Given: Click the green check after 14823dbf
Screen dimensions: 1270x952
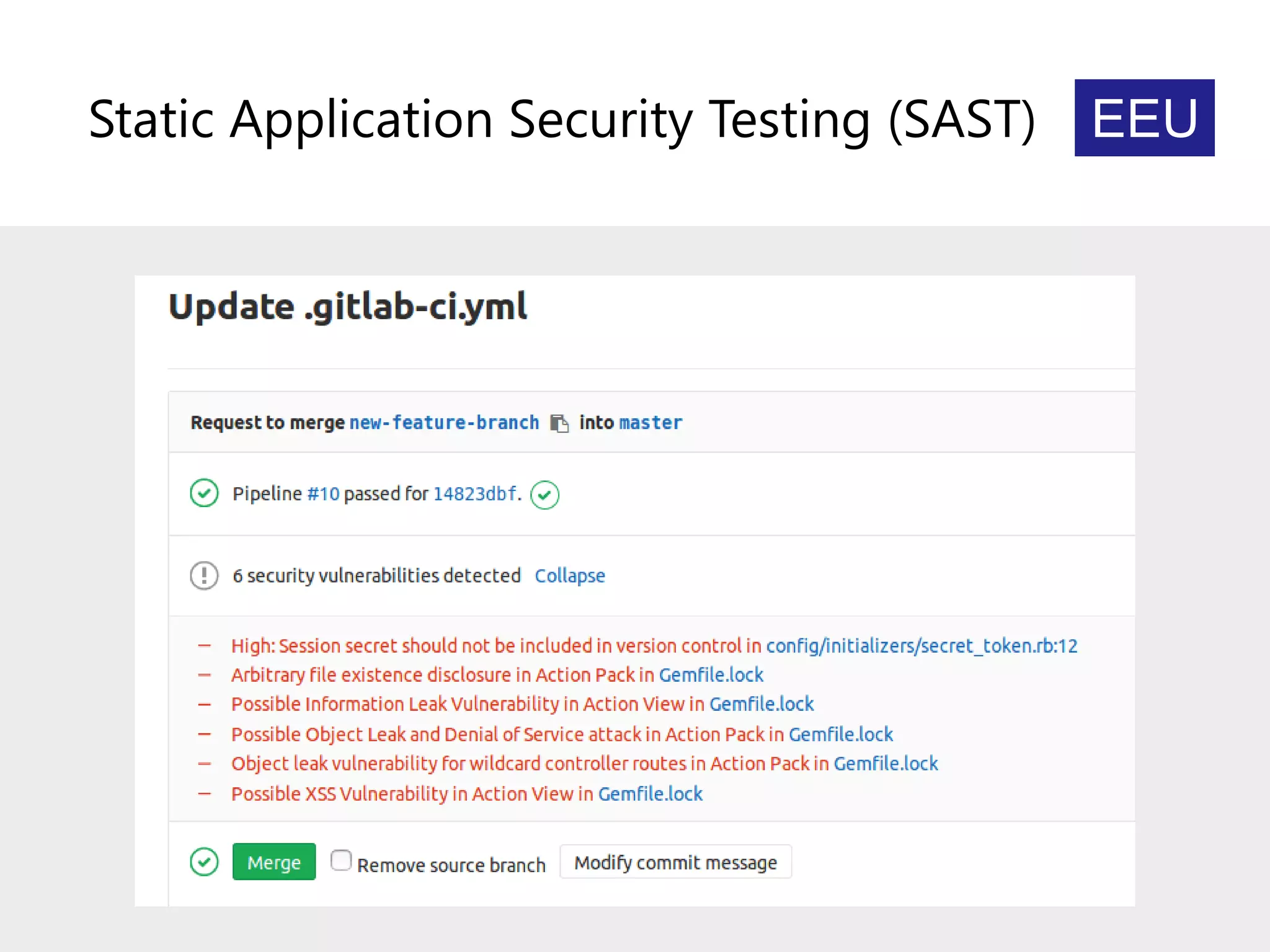Looking at the screenshot, I should 544,495.
